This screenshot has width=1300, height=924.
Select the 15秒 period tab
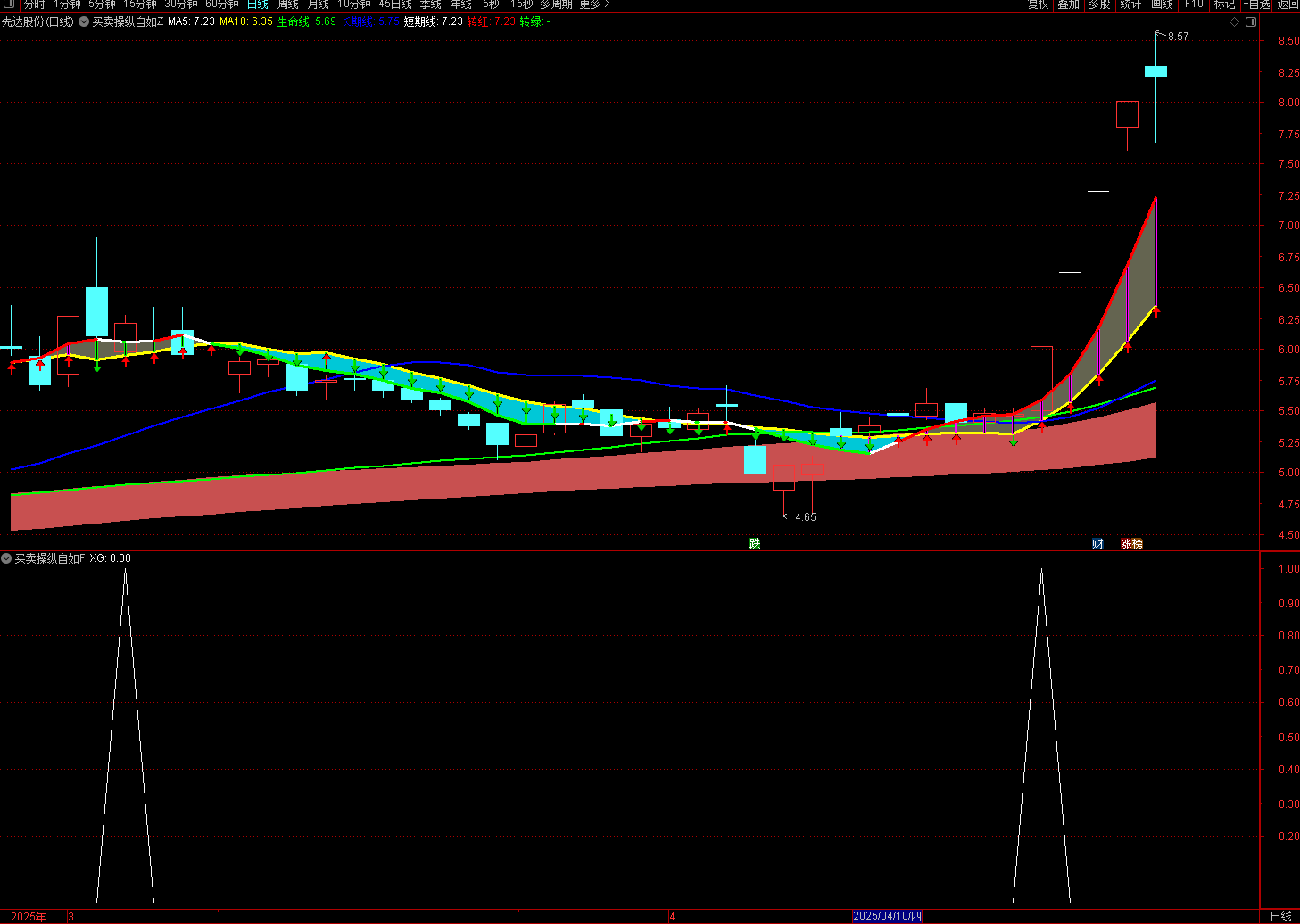(x=521, y=4)
